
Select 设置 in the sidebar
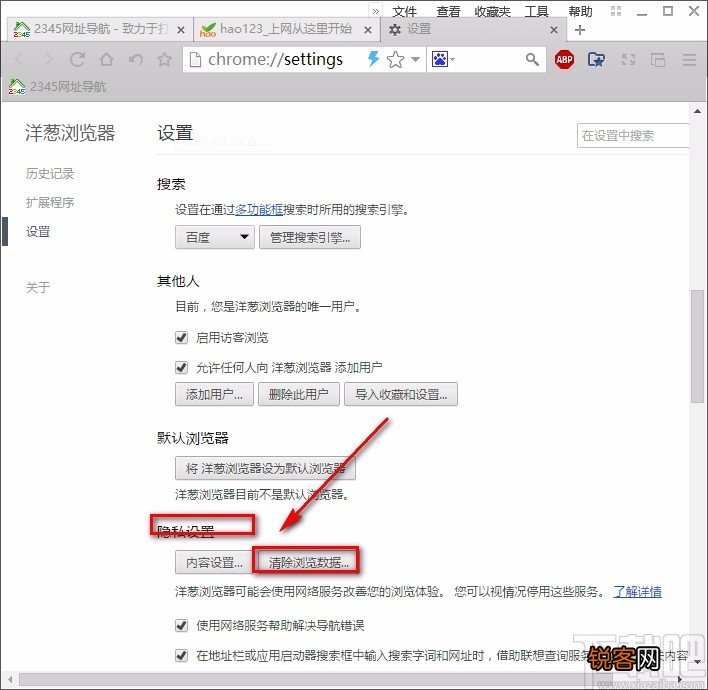pyautogui.click(x=38, y=232)
